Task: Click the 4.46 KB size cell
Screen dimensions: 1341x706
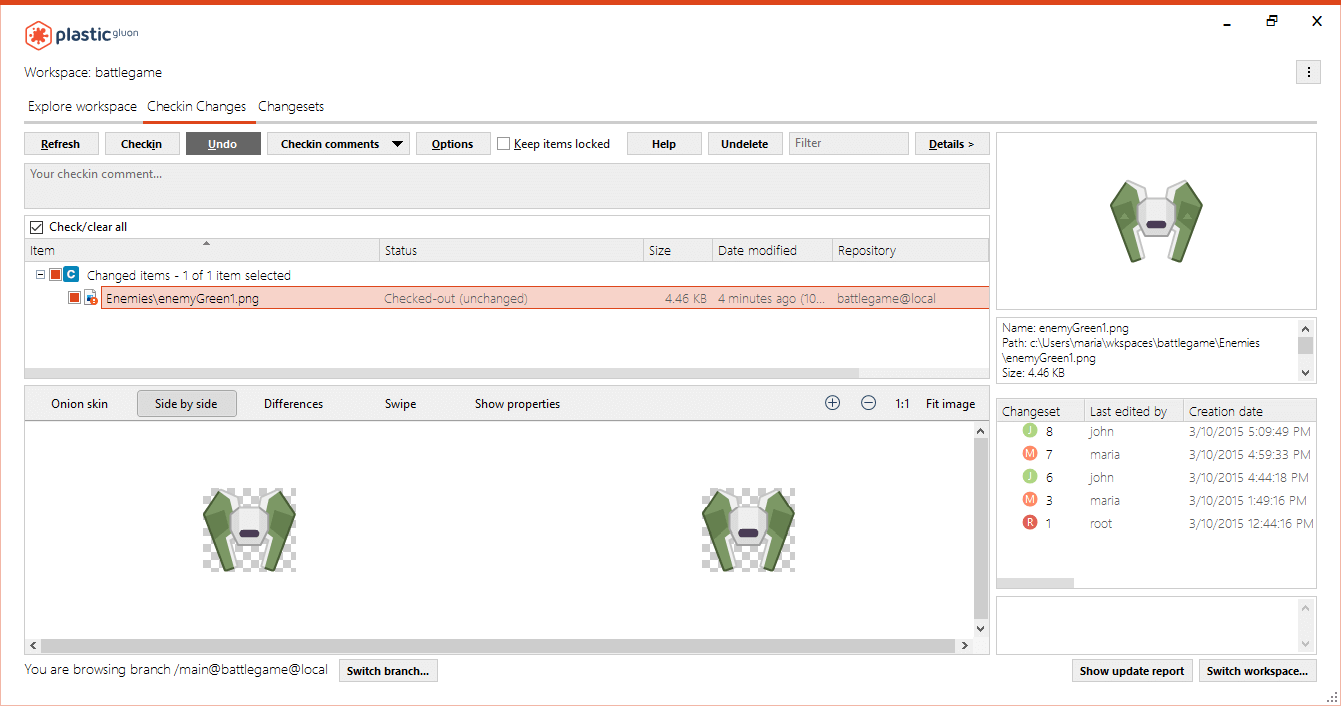Action: point(686,298)
